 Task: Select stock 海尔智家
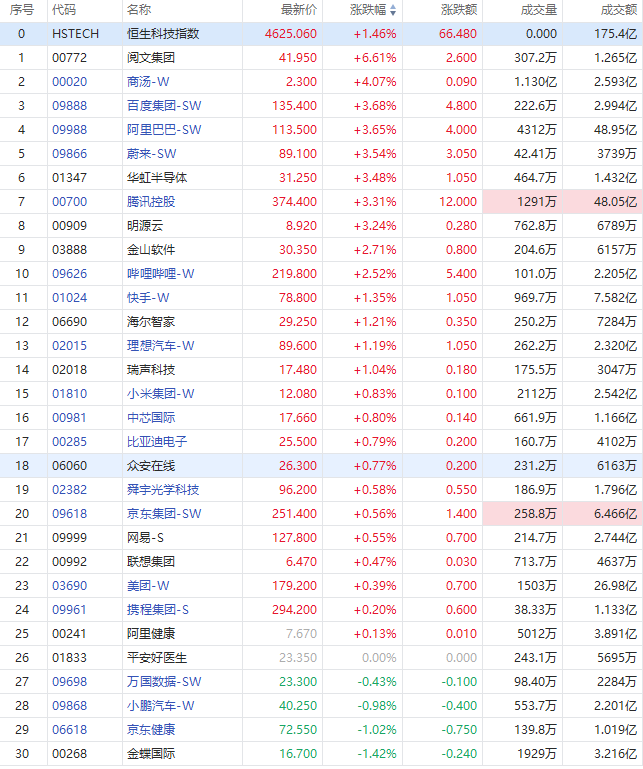[151, 322]
